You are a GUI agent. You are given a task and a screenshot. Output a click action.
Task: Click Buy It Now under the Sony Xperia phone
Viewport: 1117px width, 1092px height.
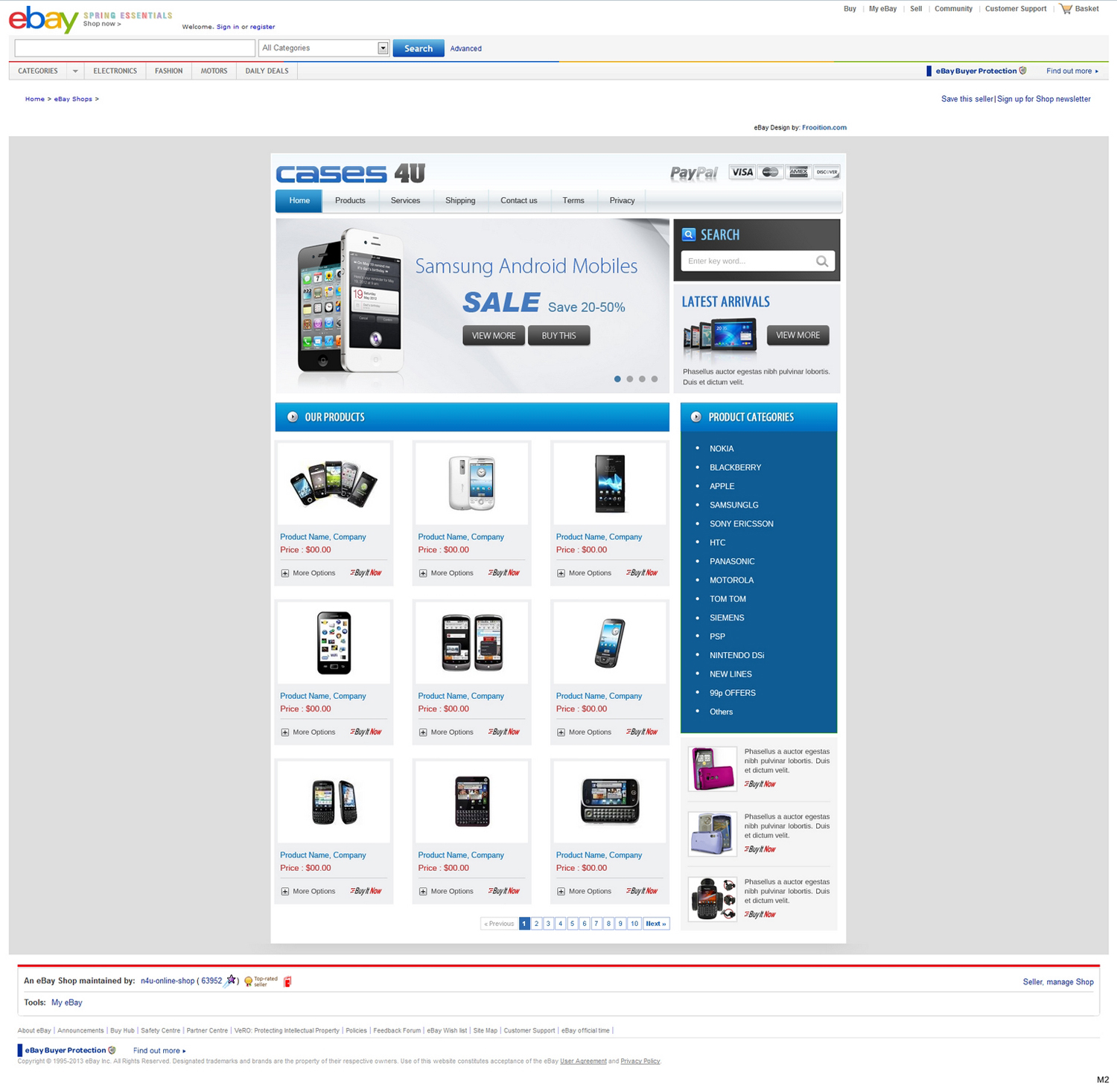tap(642, 573)
